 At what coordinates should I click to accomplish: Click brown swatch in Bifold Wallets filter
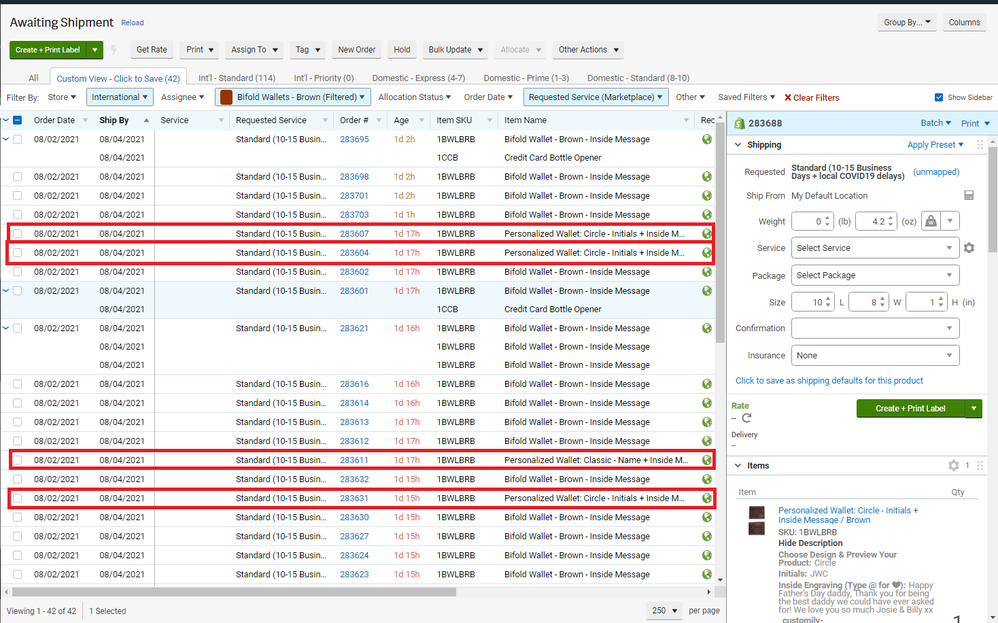click(226, 98)
